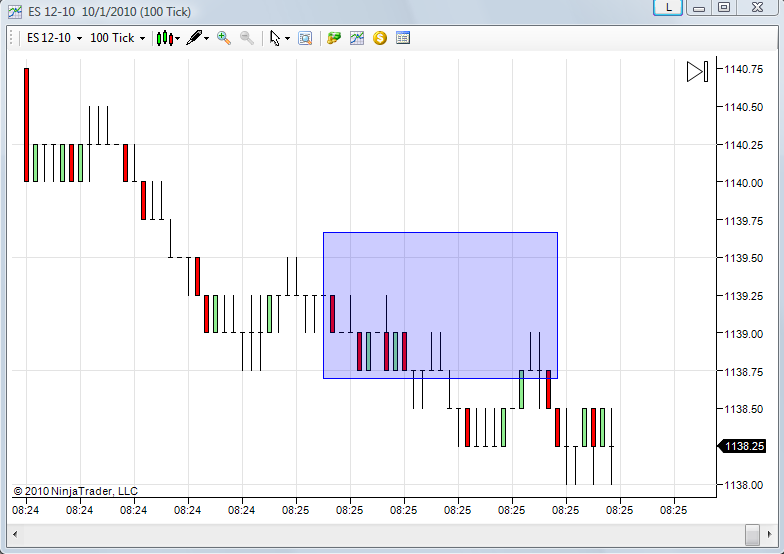Screen dimensions: 784x554
Task: Click the 1138.25 current price marker
Action: [x=742, y=446]
